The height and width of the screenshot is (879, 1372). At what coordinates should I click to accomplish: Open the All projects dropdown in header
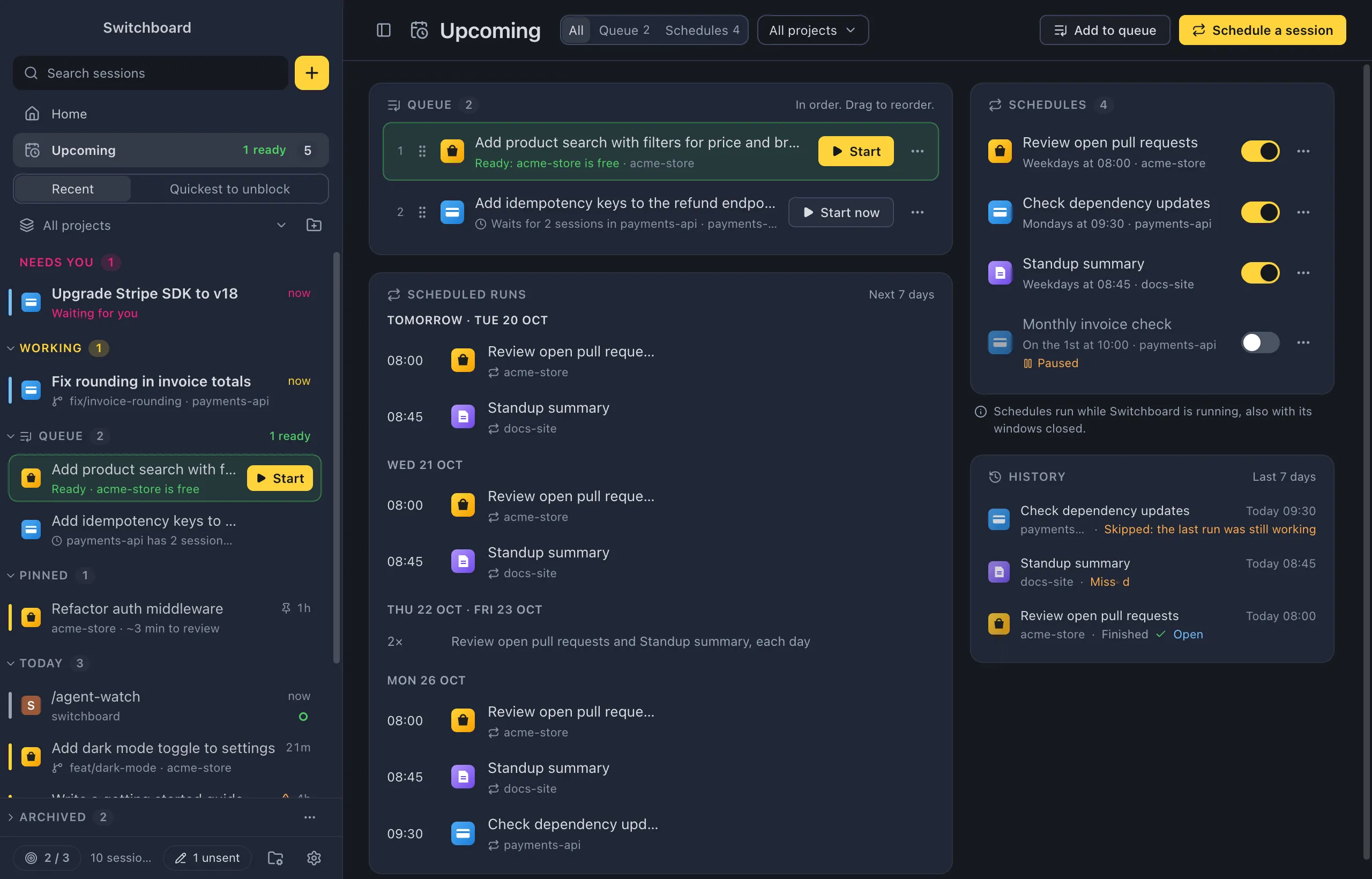(812, 30)
